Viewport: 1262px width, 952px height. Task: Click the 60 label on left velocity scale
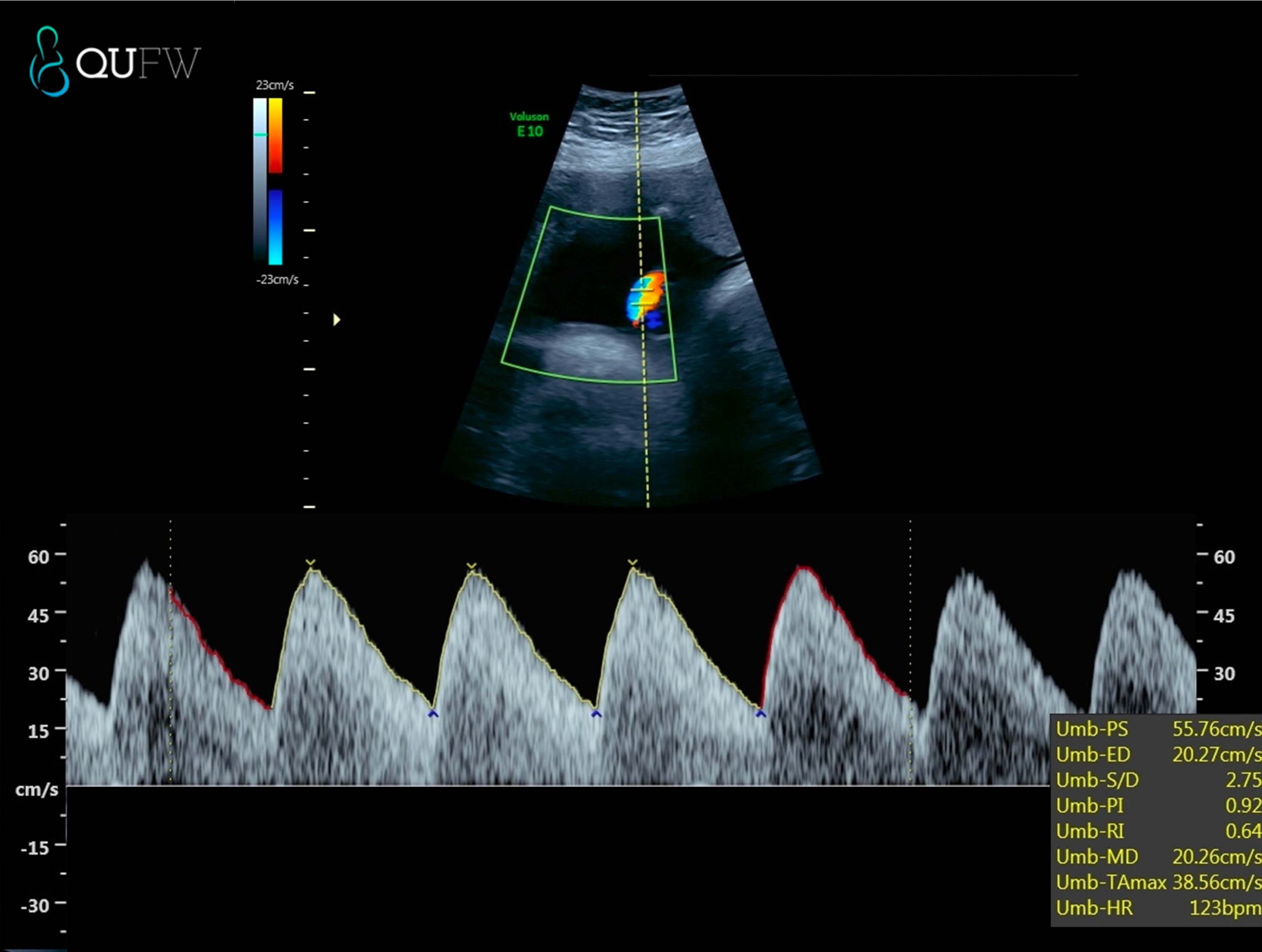coord(39,556)
